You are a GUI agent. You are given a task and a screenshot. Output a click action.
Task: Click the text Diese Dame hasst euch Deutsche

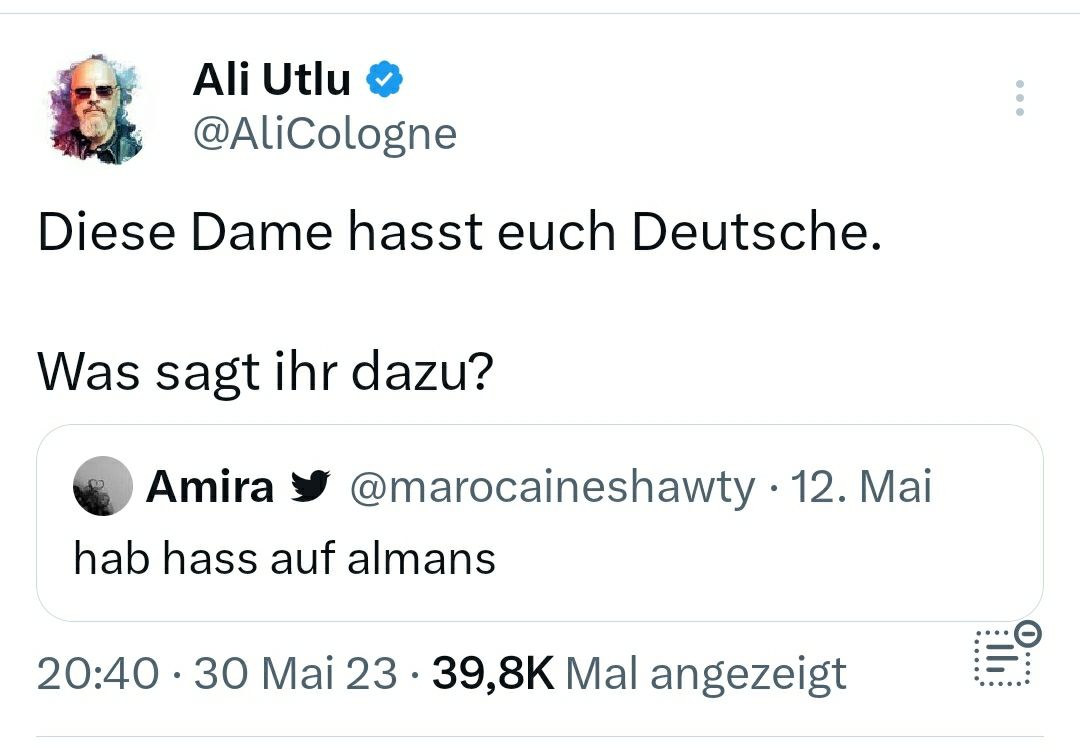tap(460, 233)
